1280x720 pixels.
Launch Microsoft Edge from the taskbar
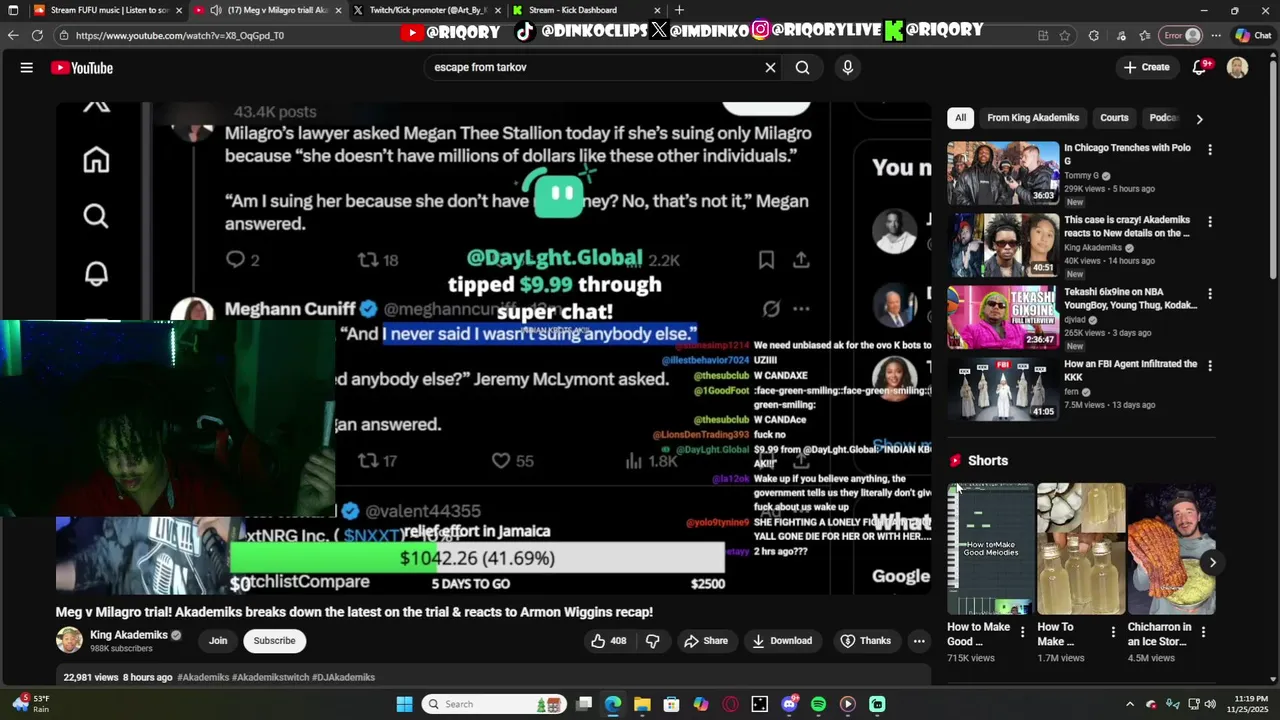tap(613, 704)
